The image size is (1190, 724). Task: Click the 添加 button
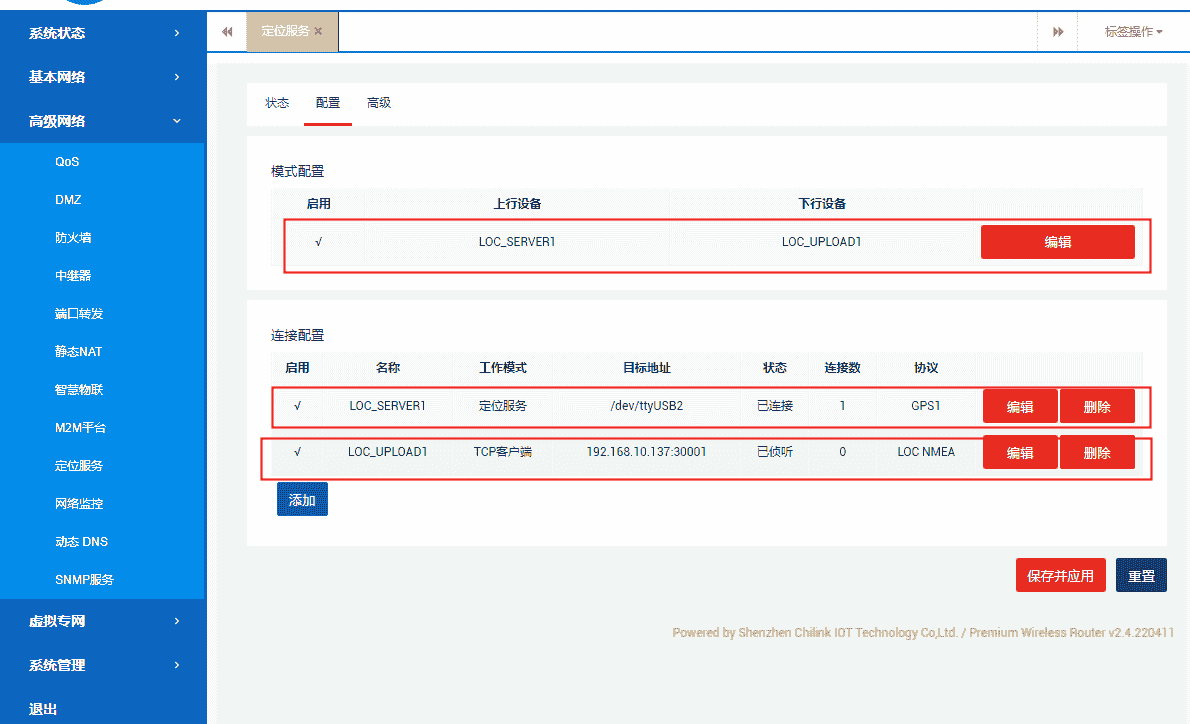click(302, 498)
